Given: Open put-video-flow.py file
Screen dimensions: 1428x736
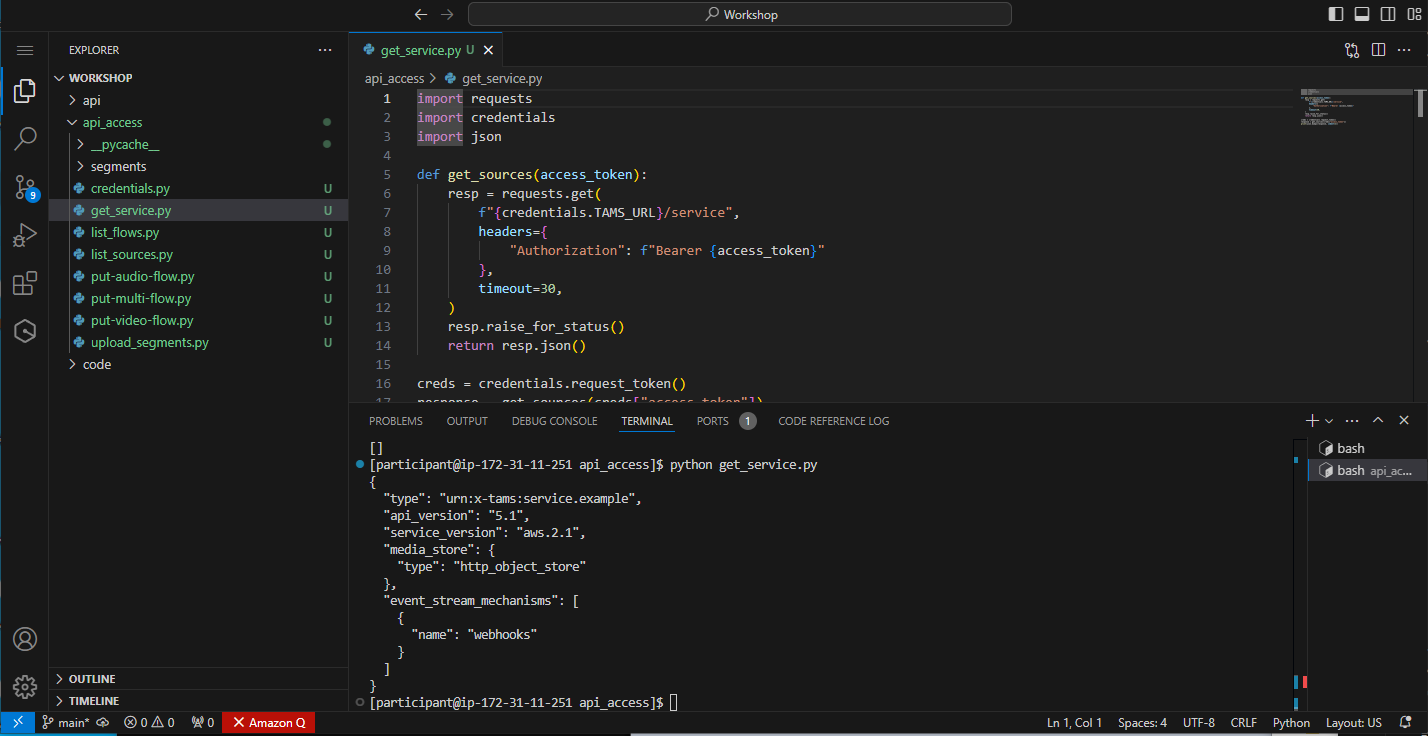Looking at the screenshot, I should click(198, 320).
